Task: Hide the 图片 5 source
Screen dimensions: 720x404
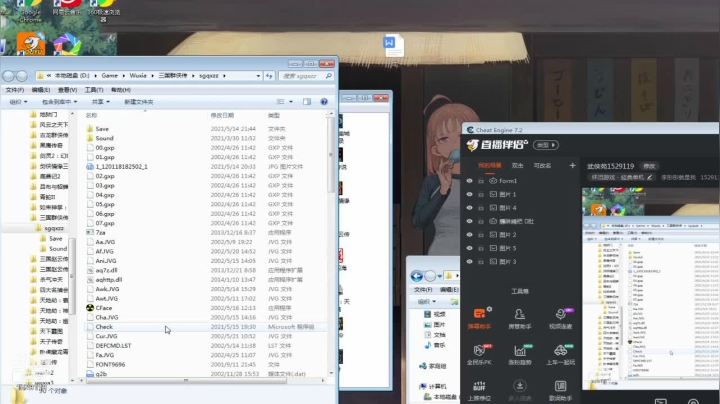Action: click(x=469, y=248)
